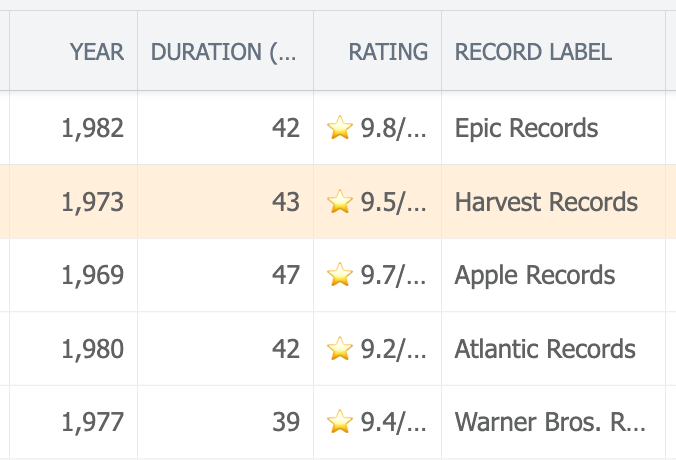The image size is (676, 460).
Task: Select the Apple Records cell
Action: tap(553, 275)
